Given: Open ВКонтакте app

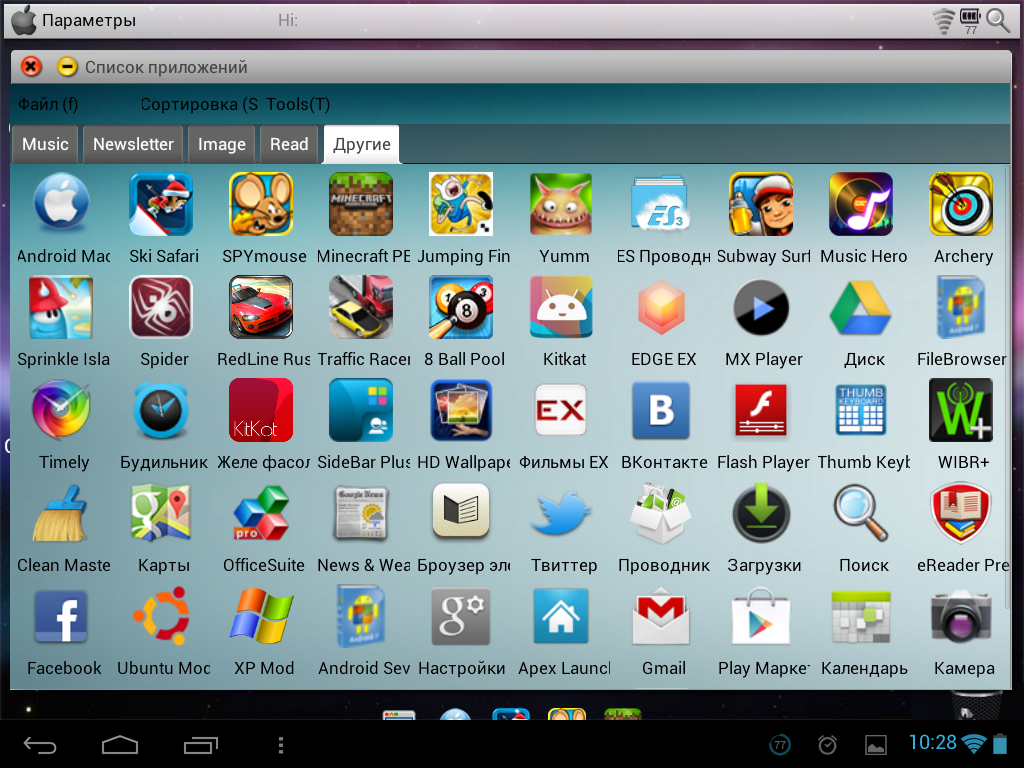Looking at the screenshot, I should tap(661, 409).
